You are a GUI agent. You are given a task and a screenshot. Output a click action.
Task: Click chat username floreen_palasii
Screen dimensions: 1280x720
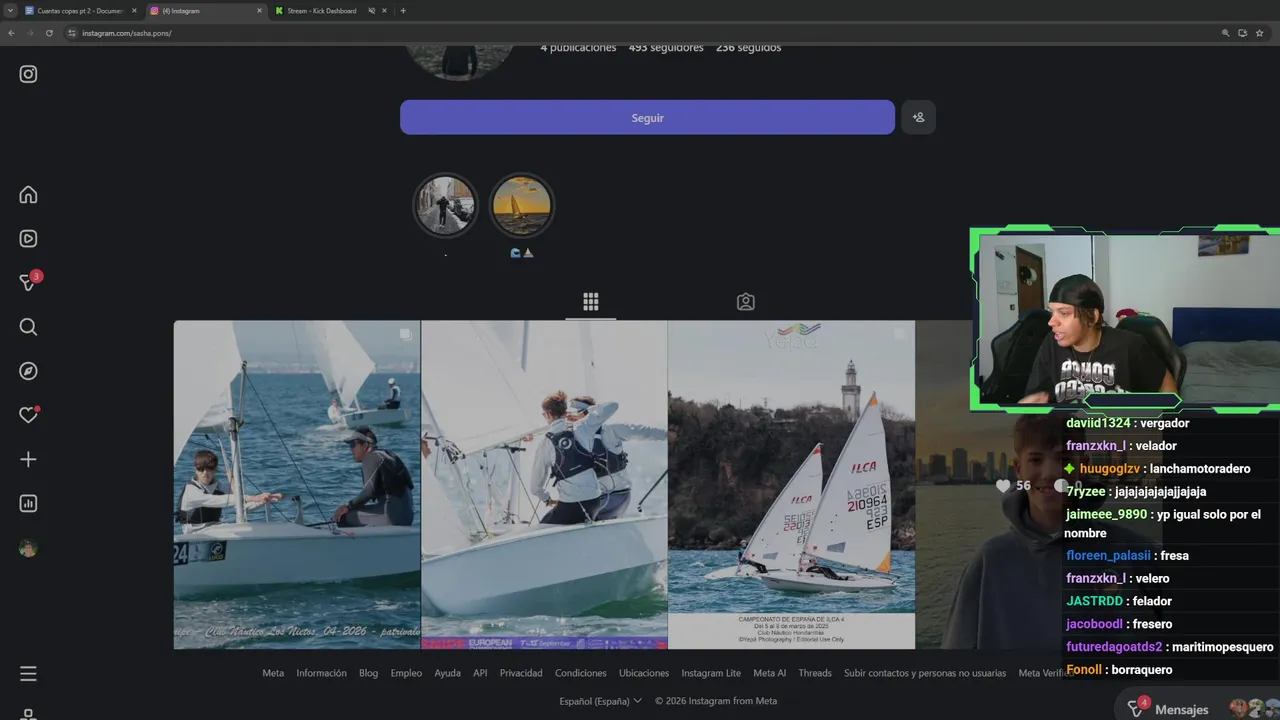point(1108,555)
